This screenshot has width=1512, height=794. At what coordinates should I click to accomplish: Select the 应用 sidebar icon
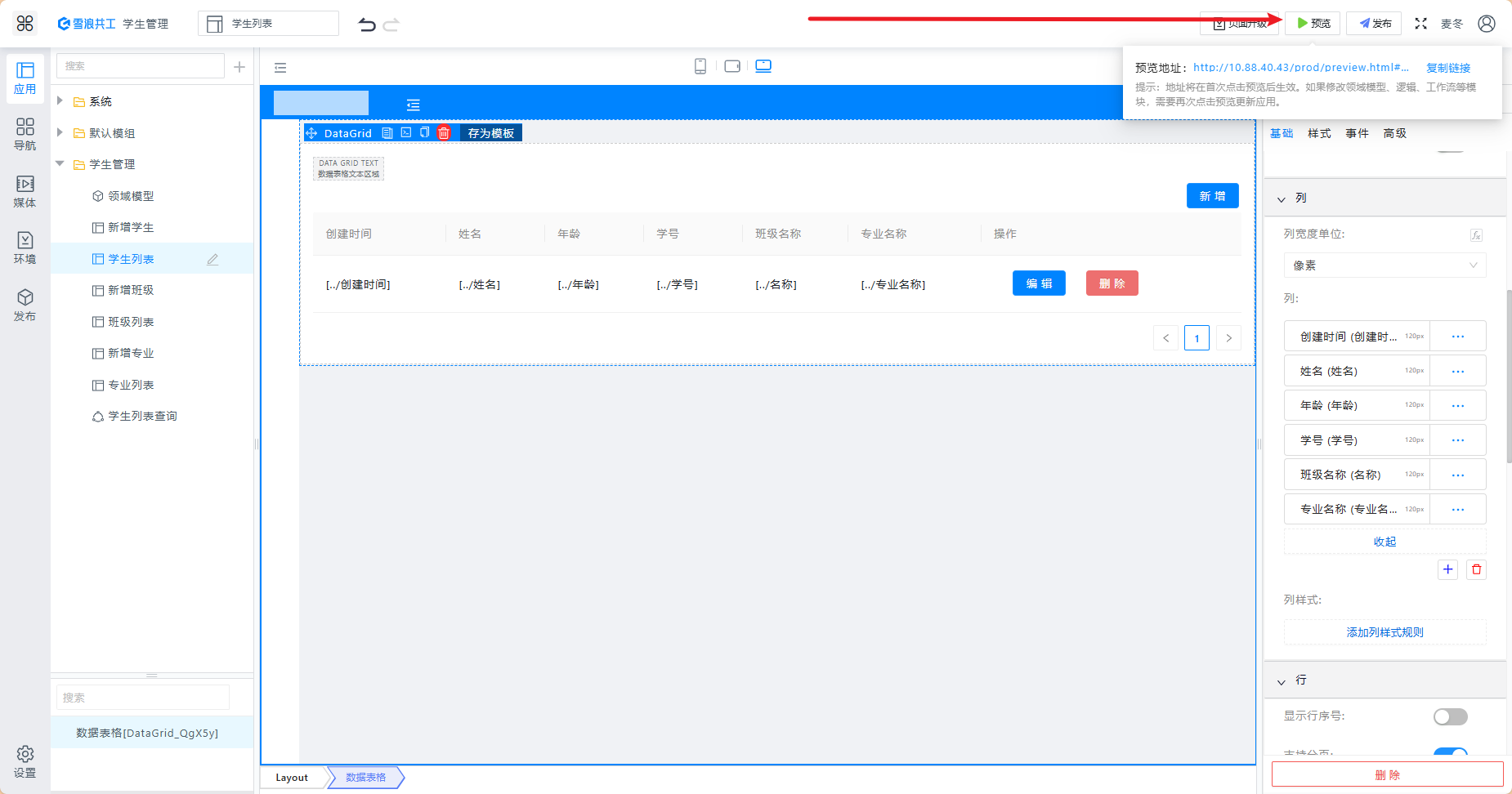click(x=25, y=78)
